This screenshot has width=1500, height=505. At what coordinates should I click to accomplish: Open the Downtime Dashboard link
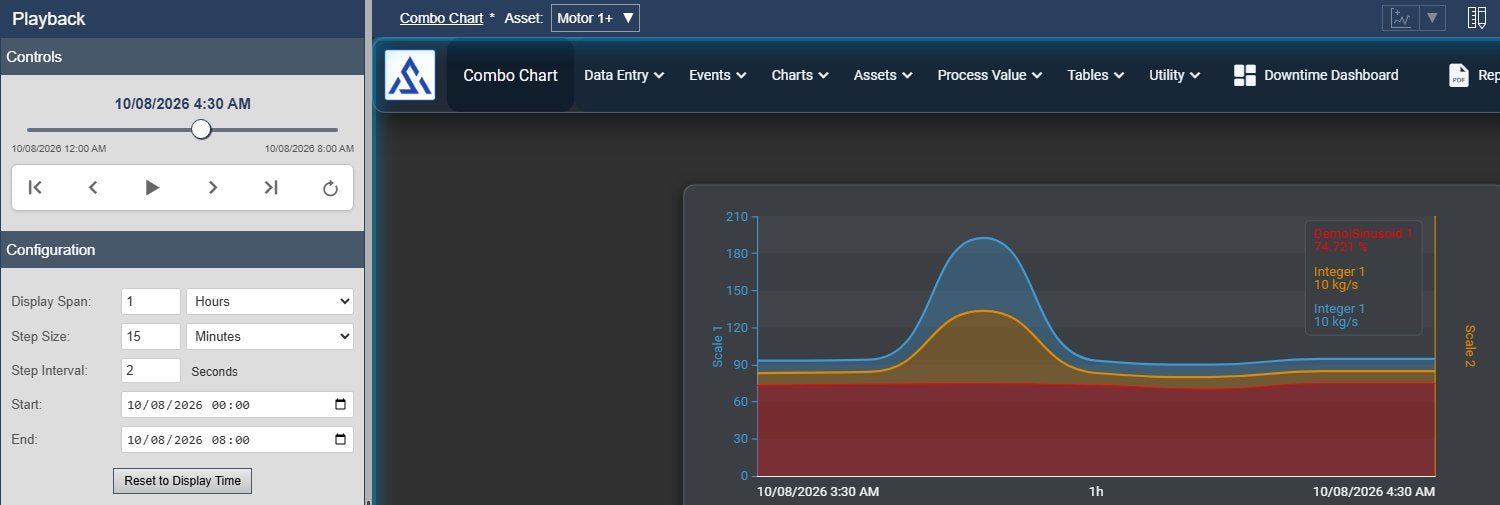tap(1316, 75)
